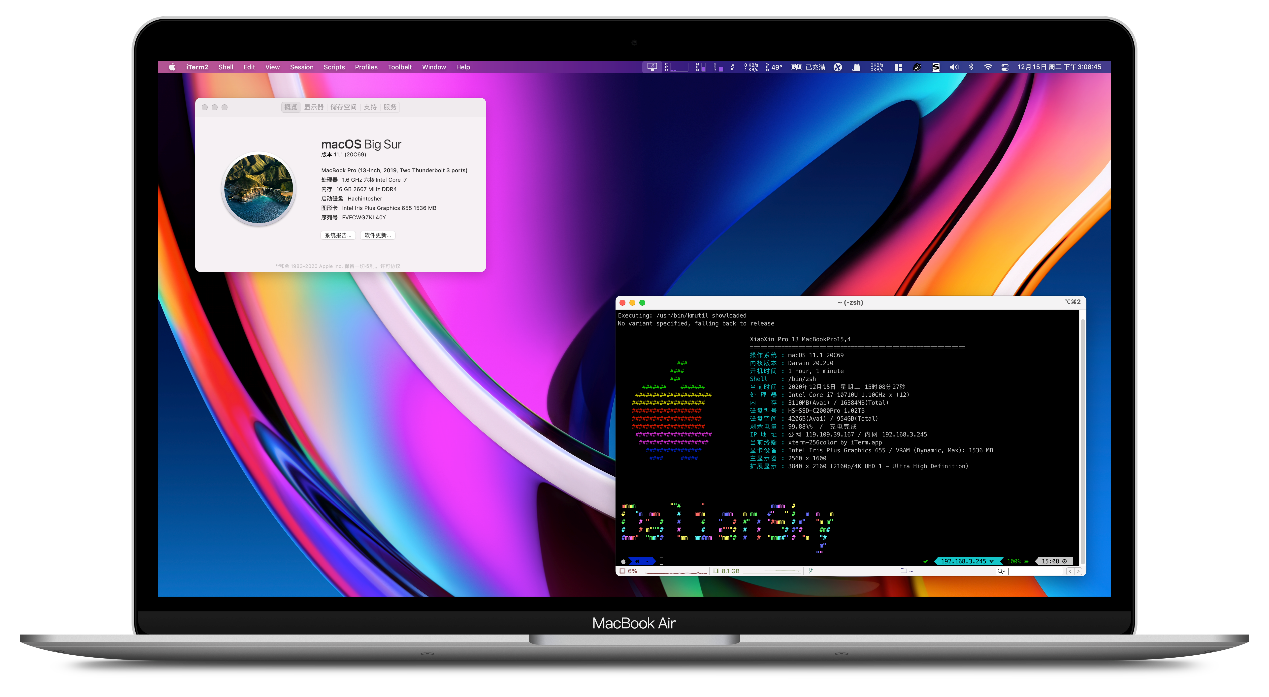Close the About This Mac window
This screenshot has width=1269, height=697.
pos(204,106)
